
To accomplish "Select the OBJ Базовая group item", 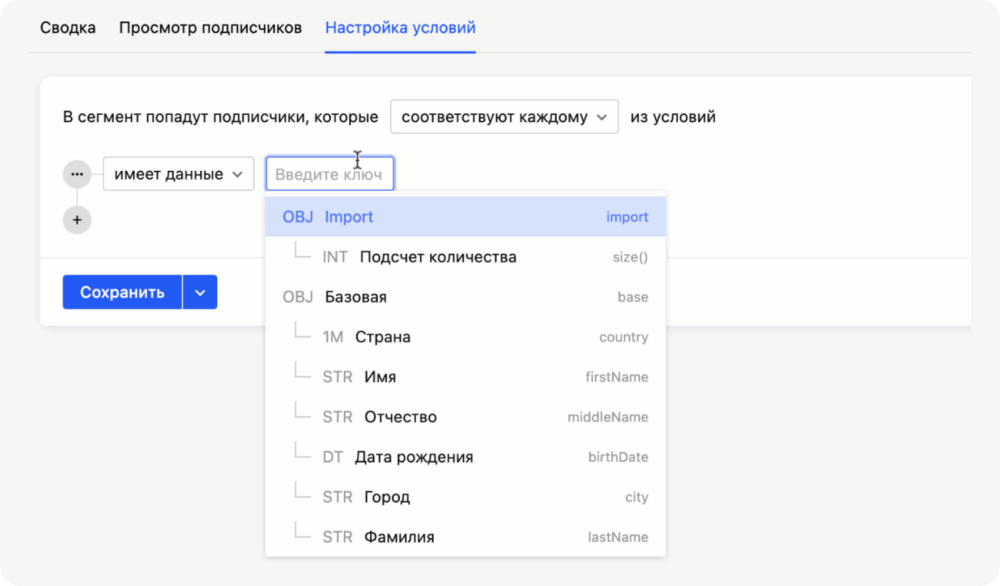I will tap(465, 297).
